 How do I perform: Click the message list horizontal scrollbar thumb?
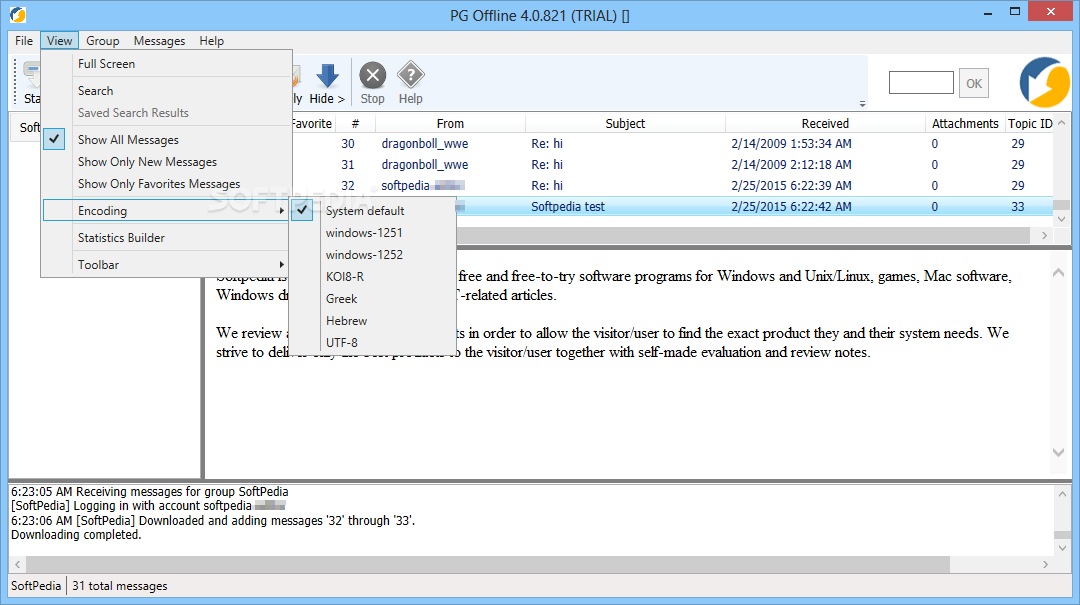click(744, 236)
